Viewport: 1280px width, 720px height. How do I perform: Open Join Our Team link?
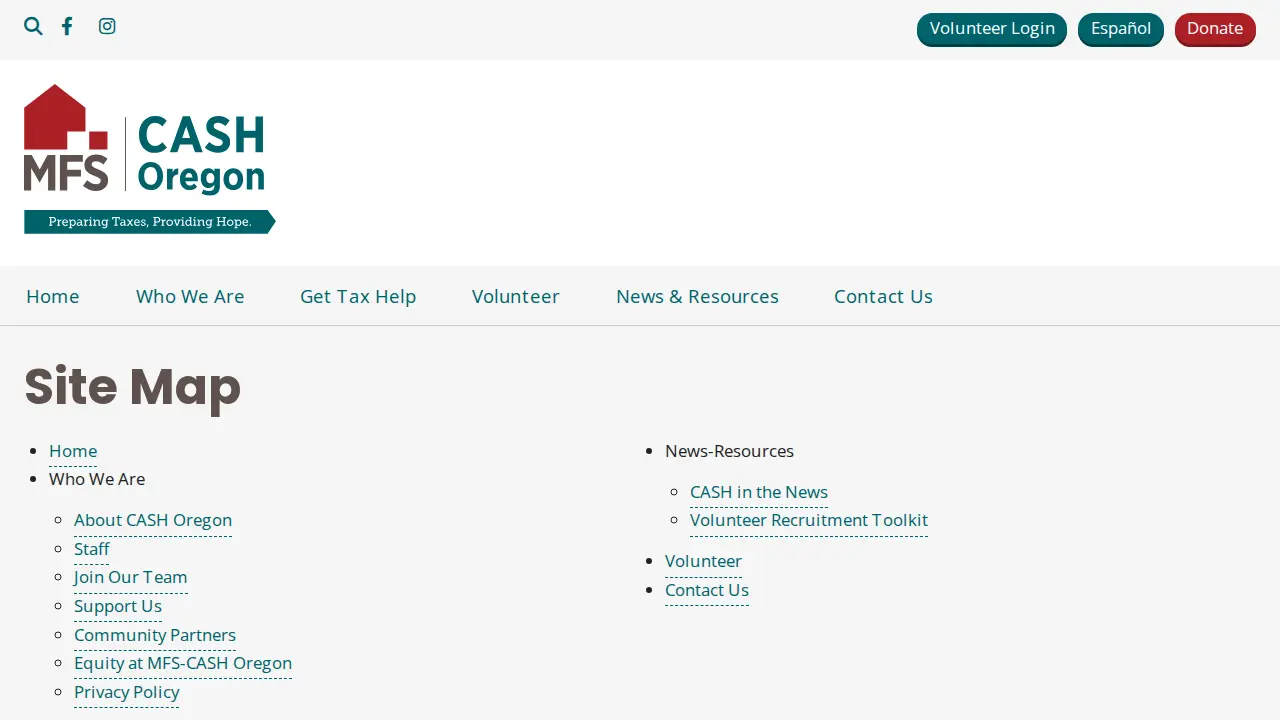coord(131,577)
